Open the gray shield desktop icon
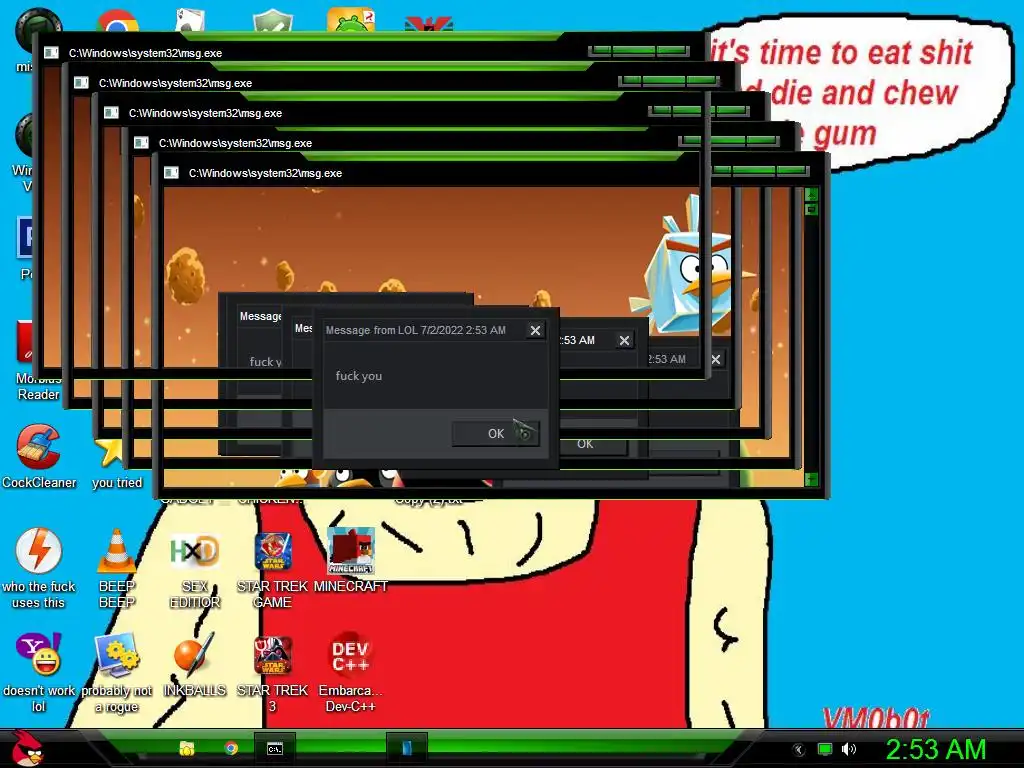The height and width of the screenshot is (768, 1024). (273, 22)
